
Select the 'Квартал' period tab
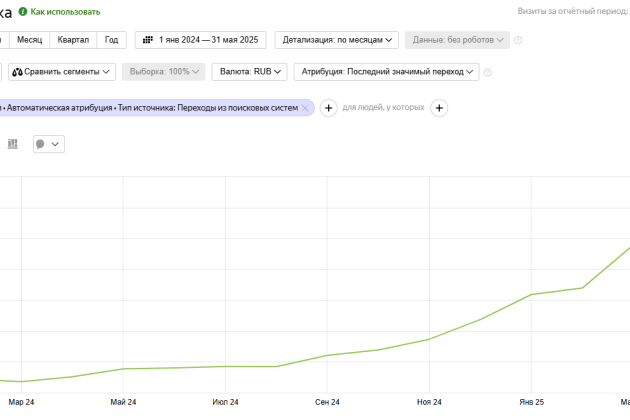coord(73,40)
